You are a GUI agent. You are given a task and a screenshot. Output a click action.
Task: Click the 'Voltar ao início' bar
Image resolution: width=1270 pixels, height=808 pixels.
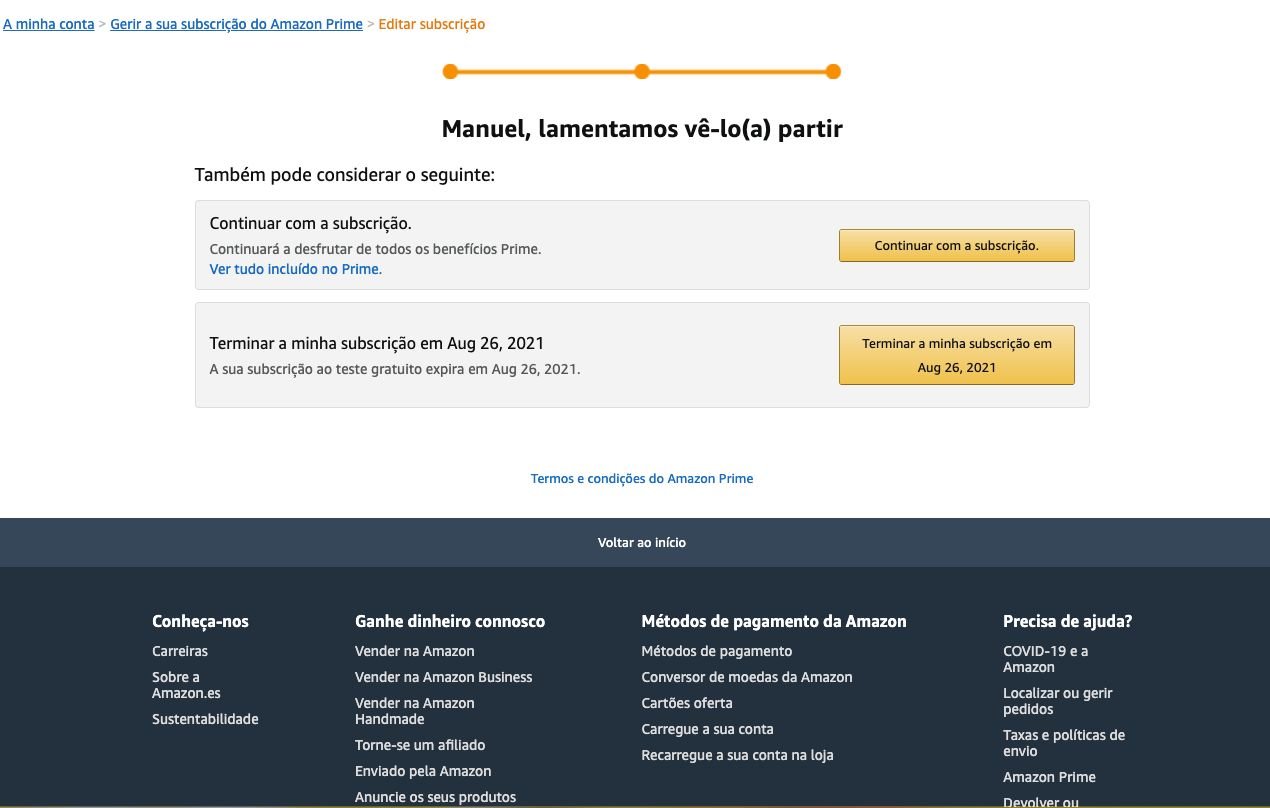tap(635, 542)
